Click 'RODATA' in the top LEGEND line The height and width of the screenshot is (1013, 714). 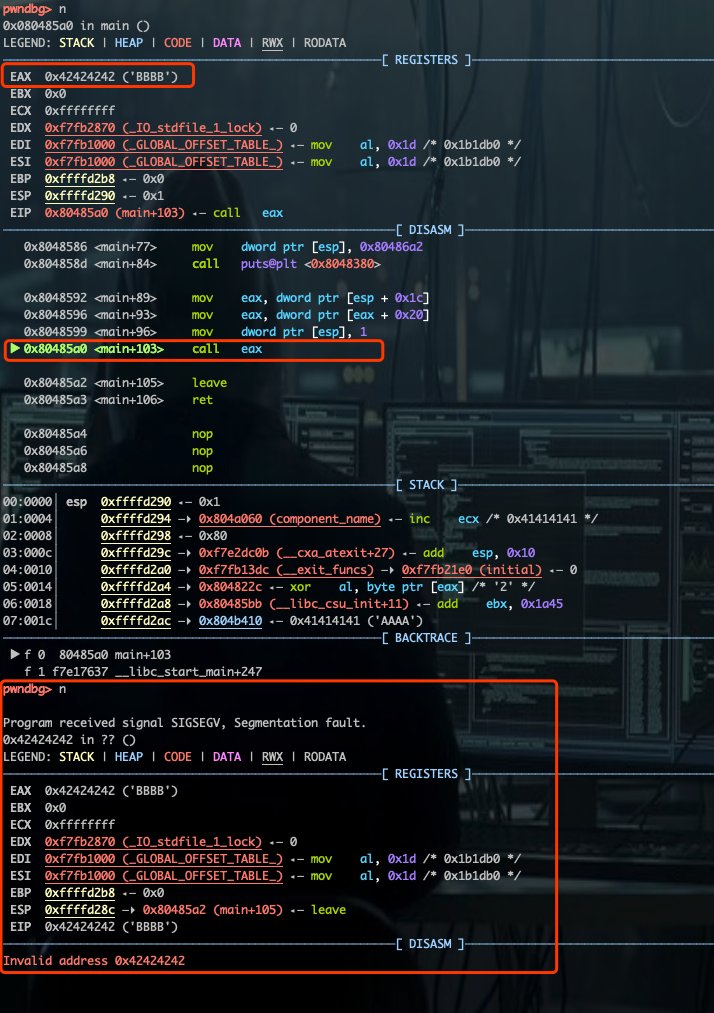[325, 43]
